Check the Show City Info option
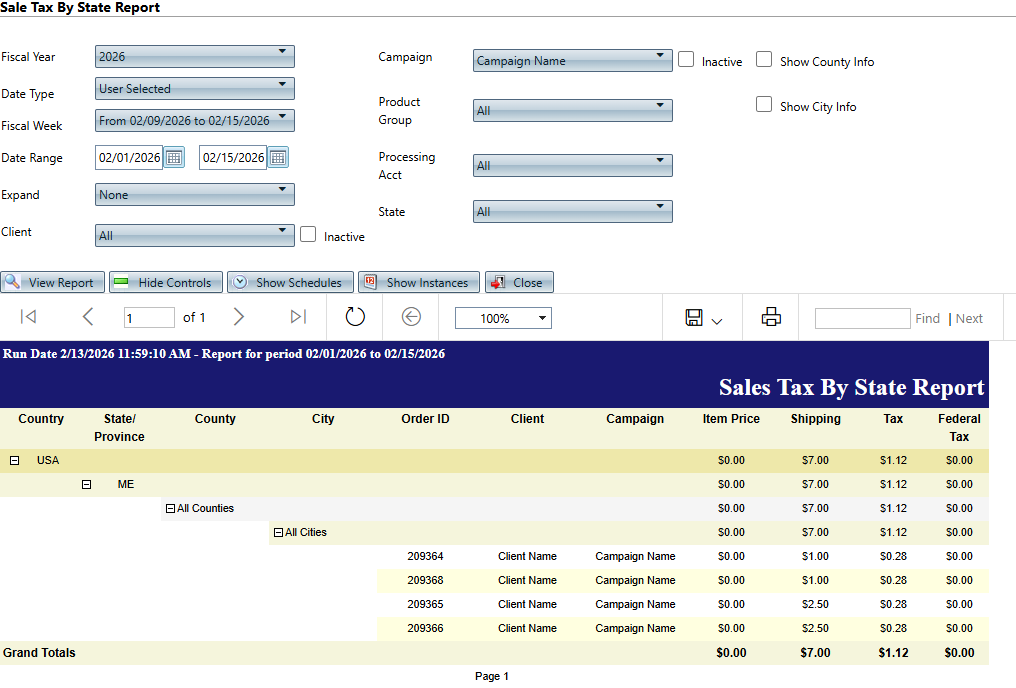 click(x=764, y=104)
